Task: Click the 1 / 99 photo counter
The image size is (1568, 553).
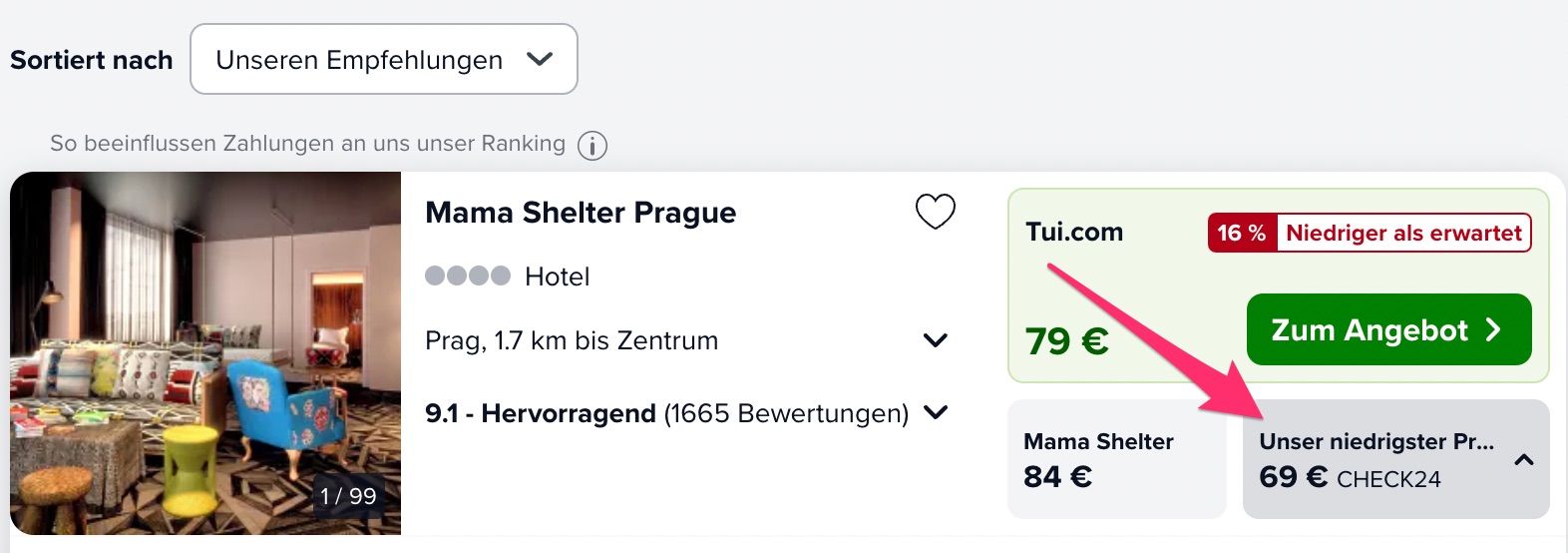Action: point(348,496)
